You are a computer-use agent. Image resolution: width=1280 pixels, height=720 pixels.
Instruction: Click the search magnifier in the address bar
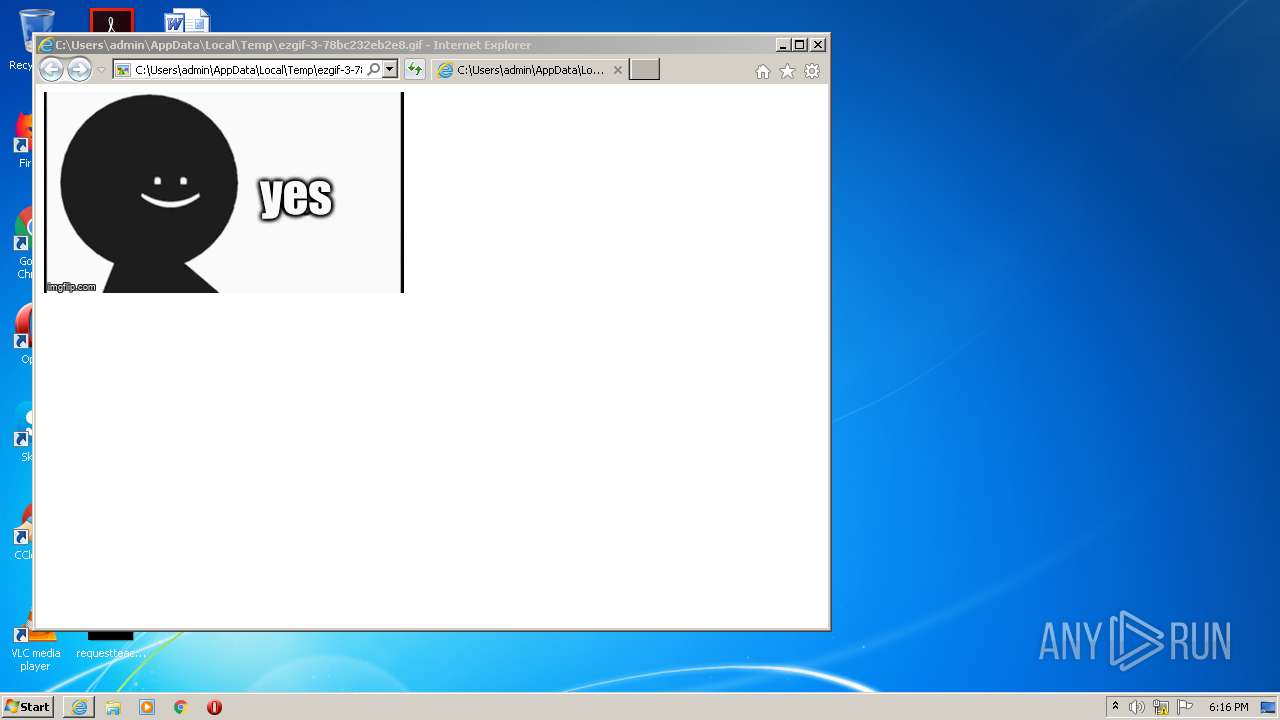pos(373,70)
